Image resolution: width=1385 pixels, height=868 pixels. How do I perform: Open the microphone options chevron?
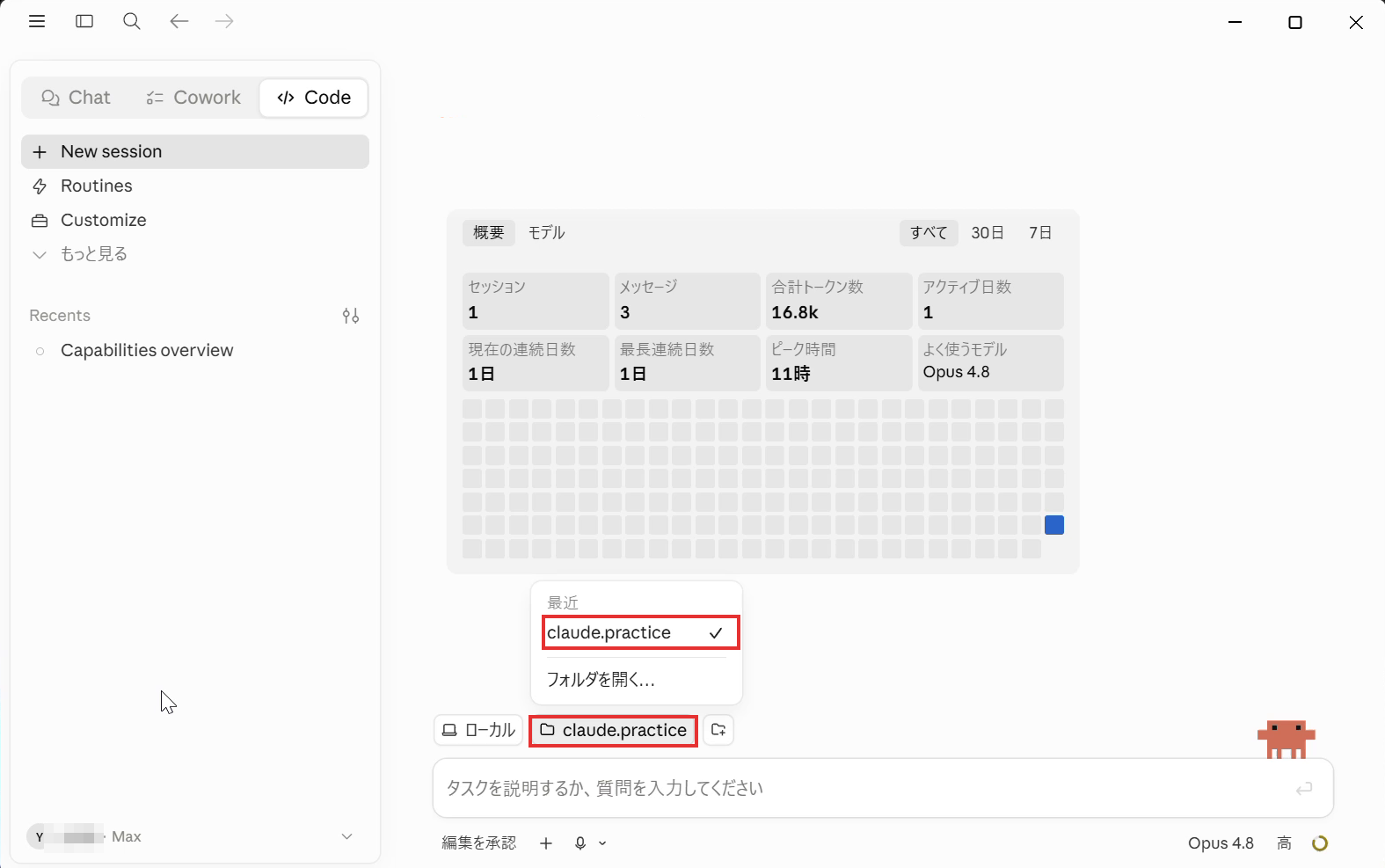(x=602, y=843)
